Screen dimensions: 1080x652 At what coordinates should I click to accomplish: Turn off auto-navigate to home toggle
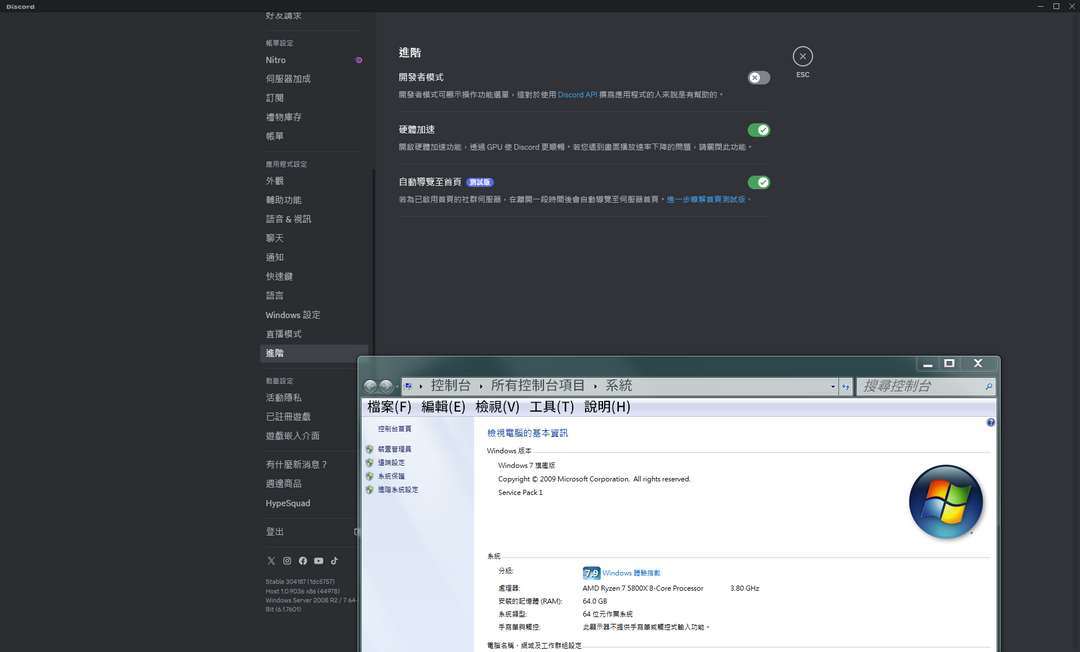coord(759,182)
